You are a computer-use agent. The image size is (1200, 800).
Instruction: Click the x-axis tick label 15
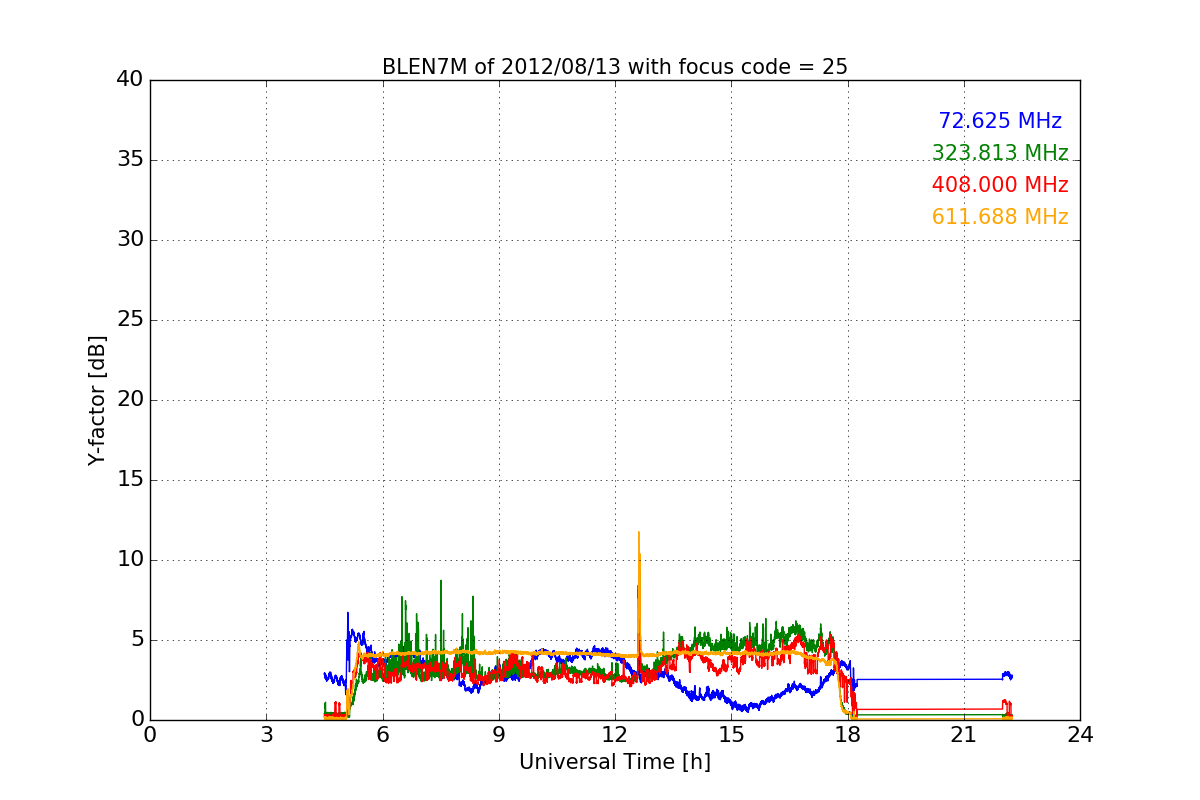(731, 735)
